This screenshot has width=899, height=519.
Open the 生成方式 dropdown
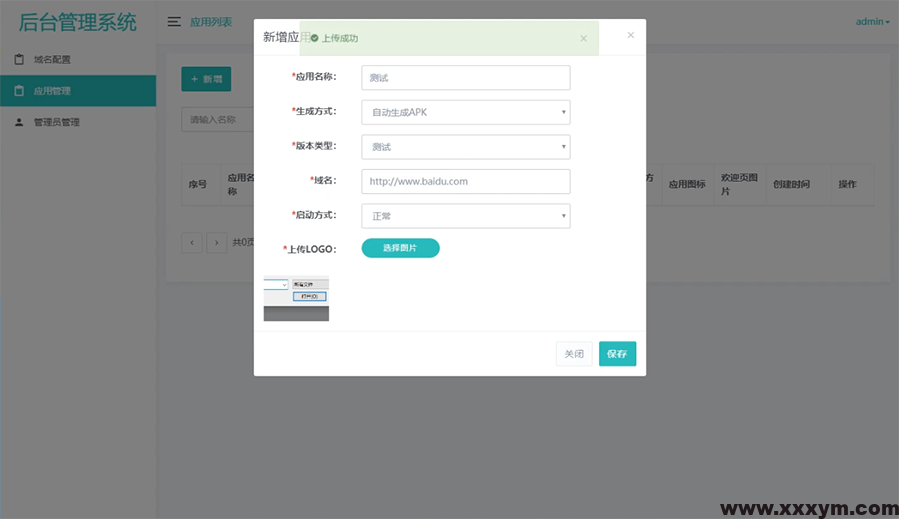pyautogui.click(x=465, y=112)
